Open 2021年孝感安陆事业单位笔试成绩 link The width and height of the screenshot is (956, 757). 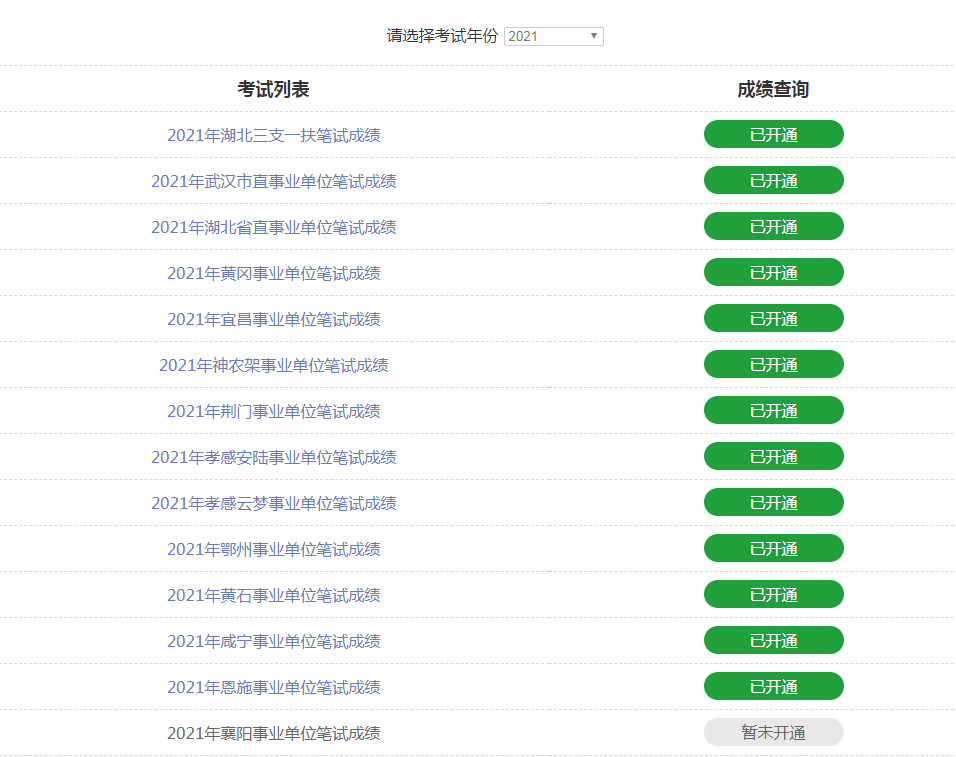pyautogui.click(x=273, y=457)
